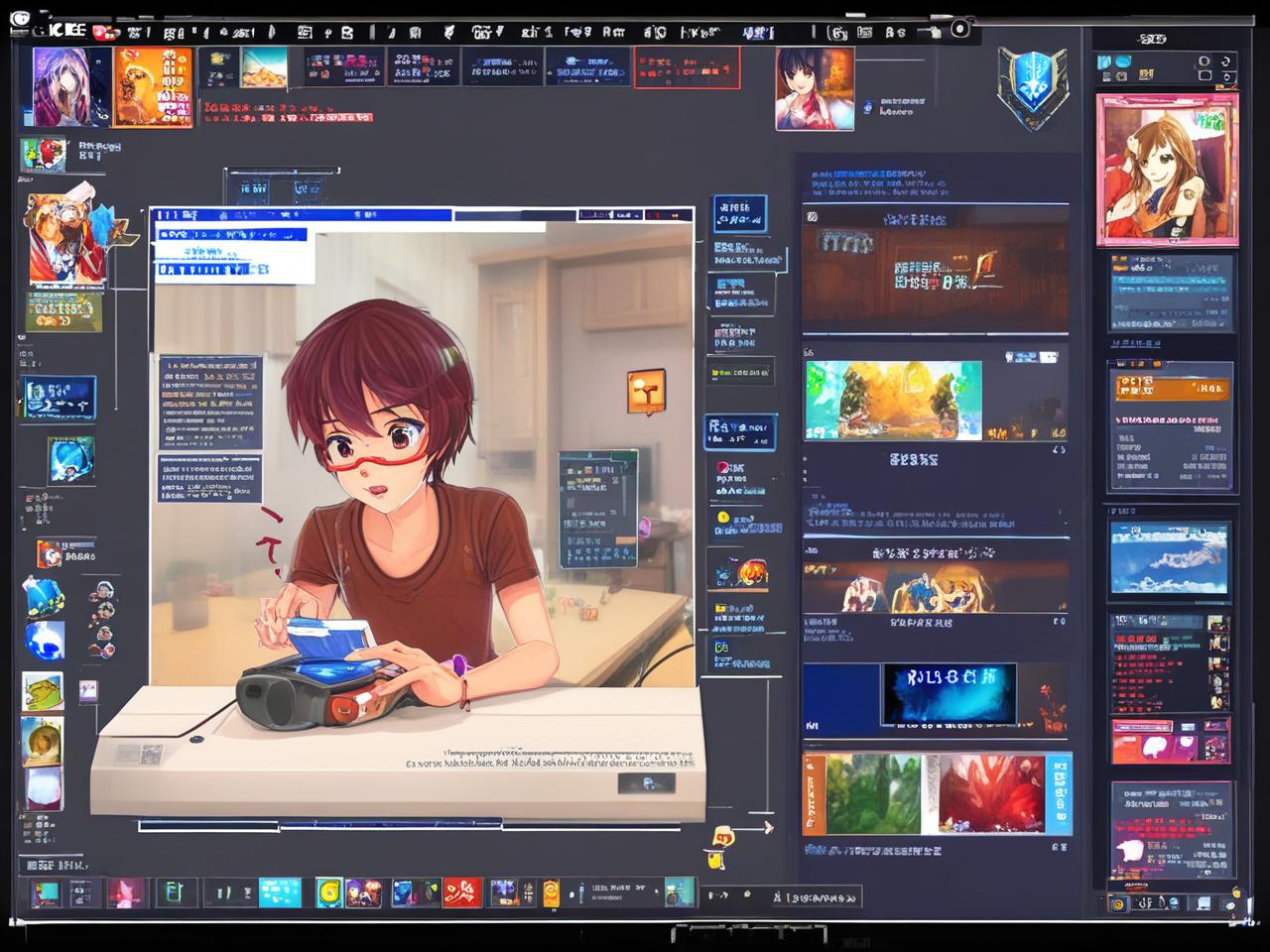Click the blue shield emblem icon
Screen dimensions: 1270x952
point(1033,85)
